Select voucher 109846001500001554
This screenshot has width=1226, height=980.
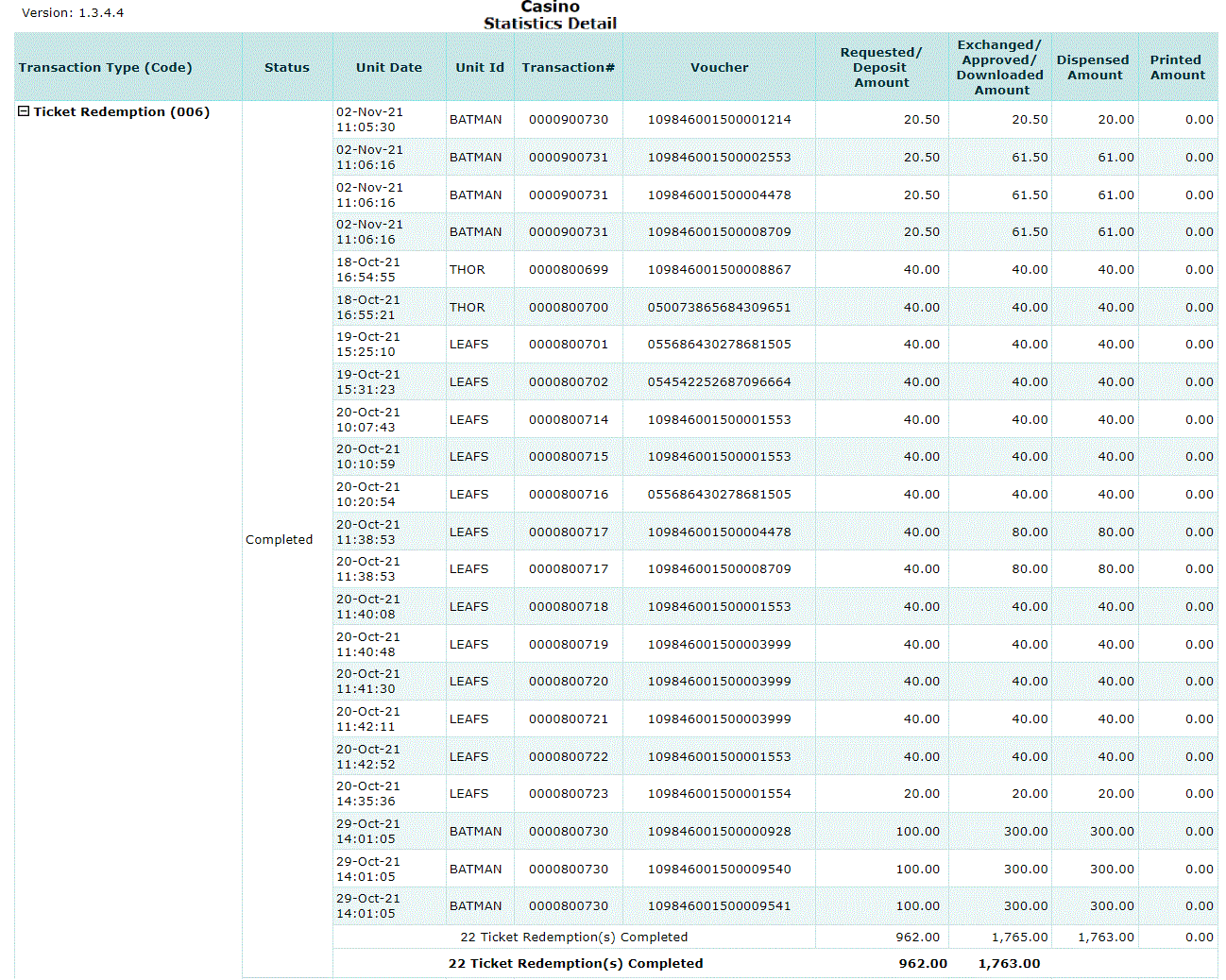tap(720, 794)
